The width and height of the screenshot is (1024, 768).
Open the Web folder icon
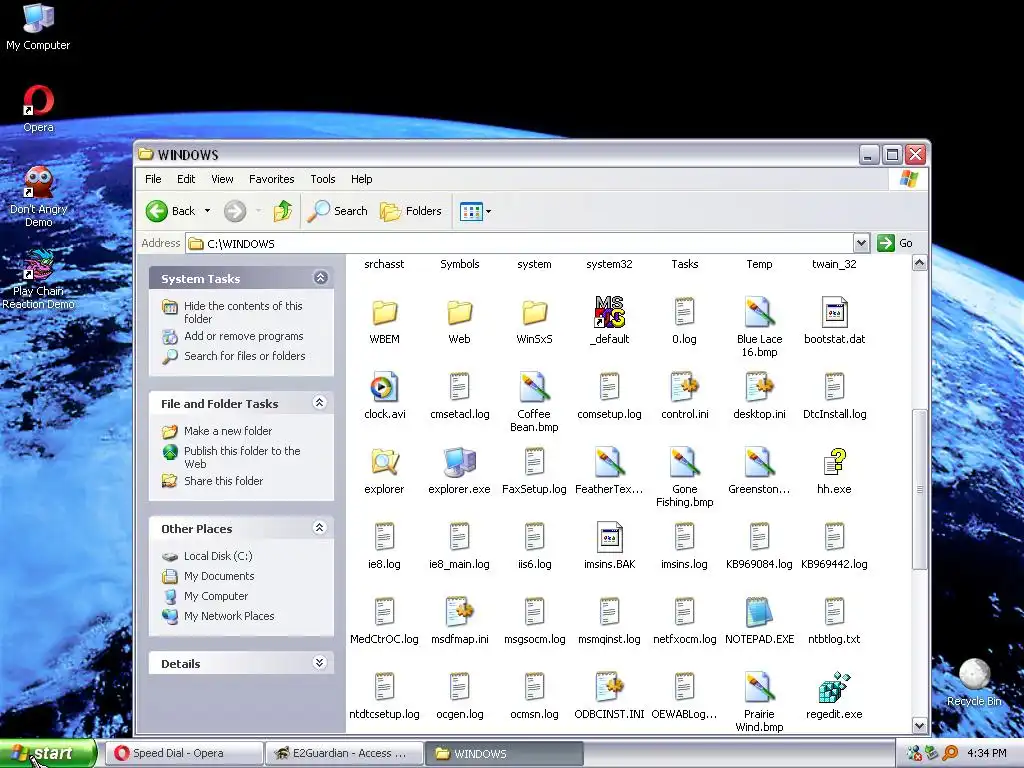(459, 313)
